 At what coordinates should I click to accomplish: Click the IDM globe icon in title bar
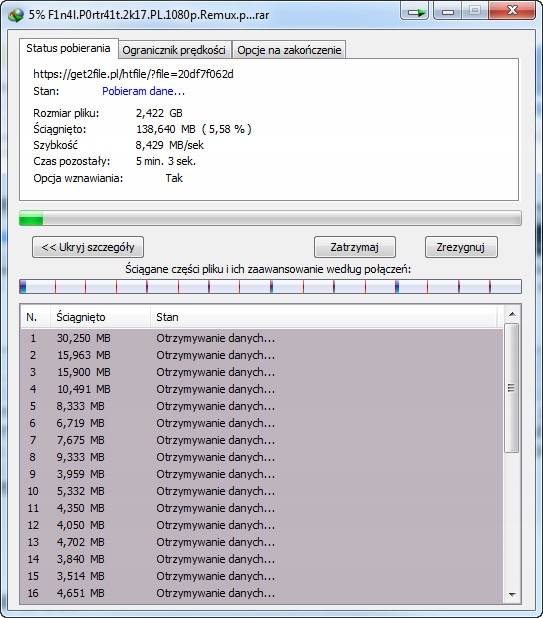[x=16, y=15]
